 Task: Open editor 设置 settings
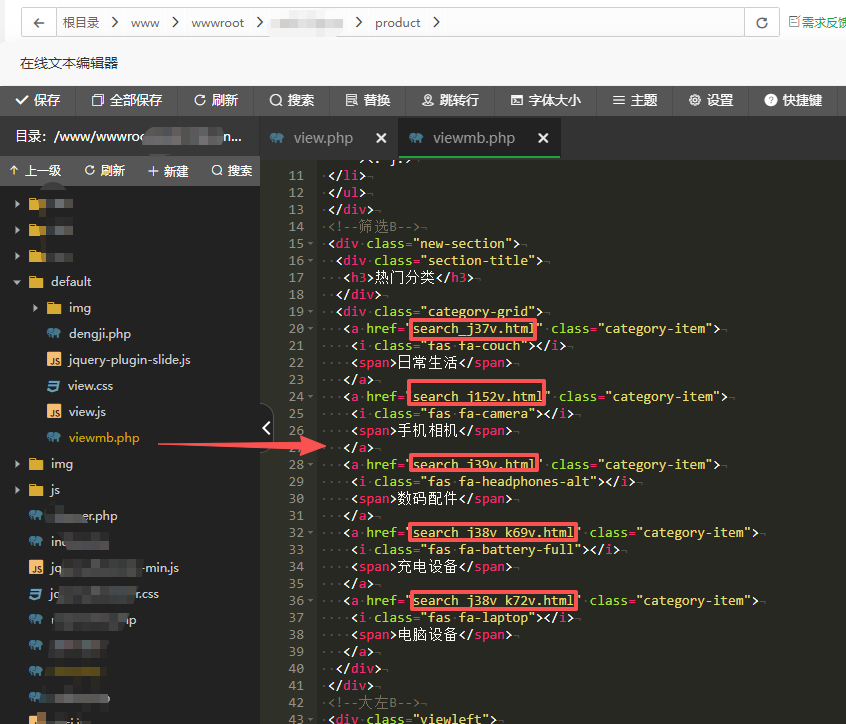tap(711, 100)
